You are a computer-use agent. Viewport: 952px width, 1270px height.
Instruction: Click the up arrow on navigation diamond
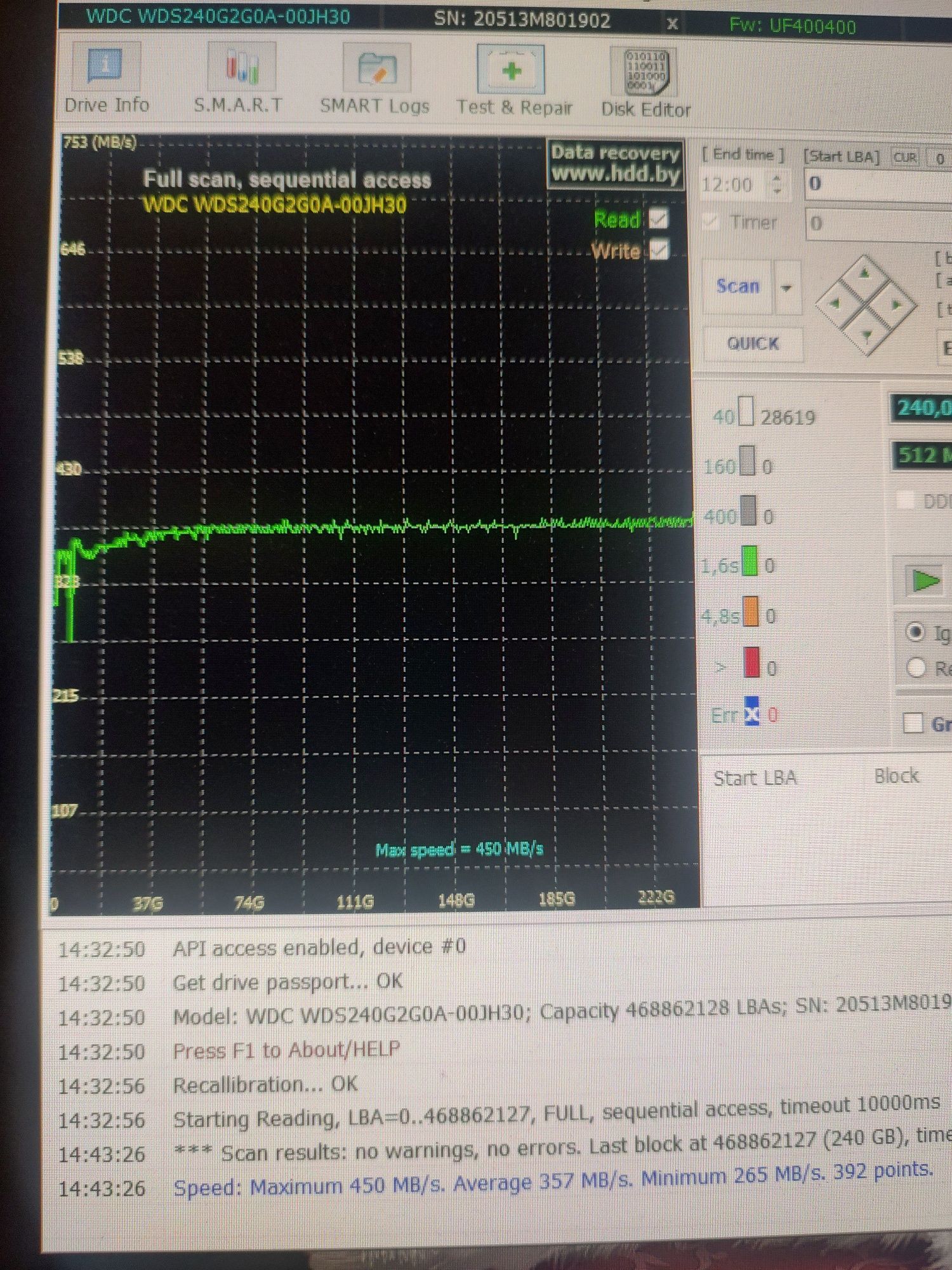864,274
